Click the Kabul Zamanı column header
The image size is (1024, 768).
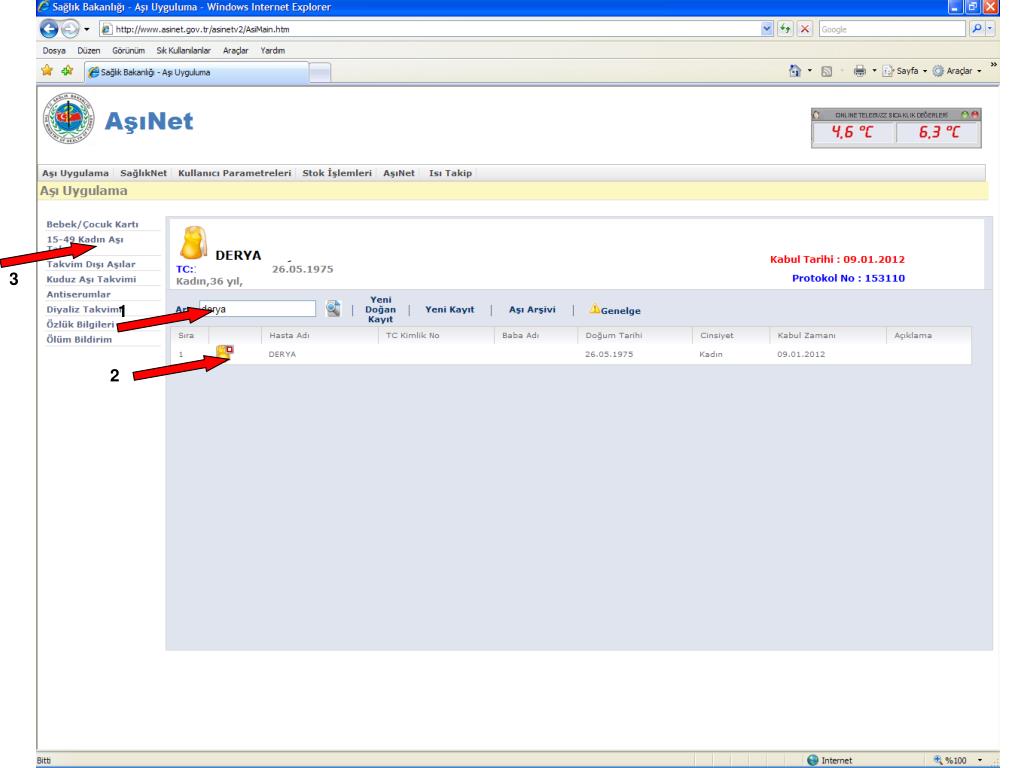pos(807,335)
